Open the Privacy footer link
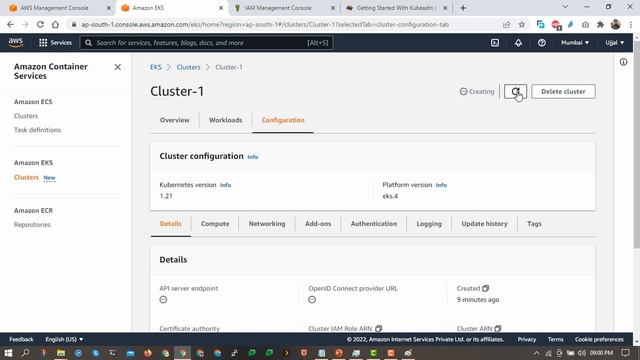The height and width of the screenshot is (360, 640). (x=527, y=339)
